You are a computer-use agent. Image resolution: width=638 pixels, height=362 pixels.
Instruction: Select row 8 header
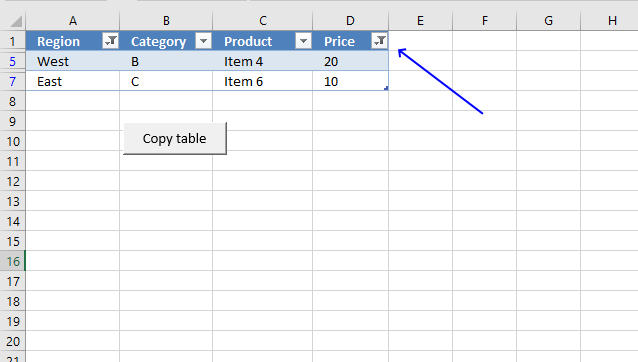coord(13,101)
